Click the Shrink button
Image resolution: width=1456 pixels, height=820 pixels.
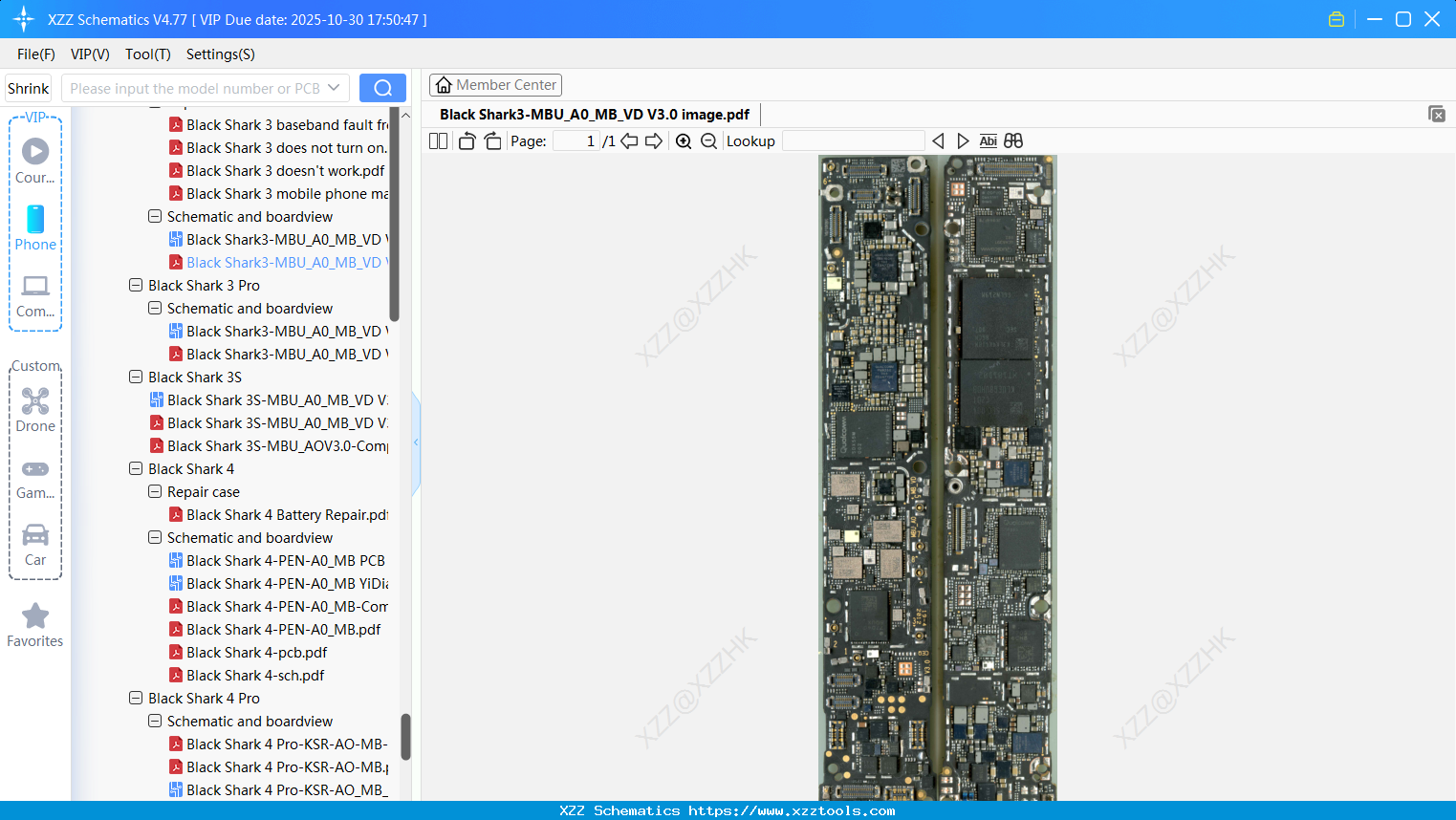[28, 87]
